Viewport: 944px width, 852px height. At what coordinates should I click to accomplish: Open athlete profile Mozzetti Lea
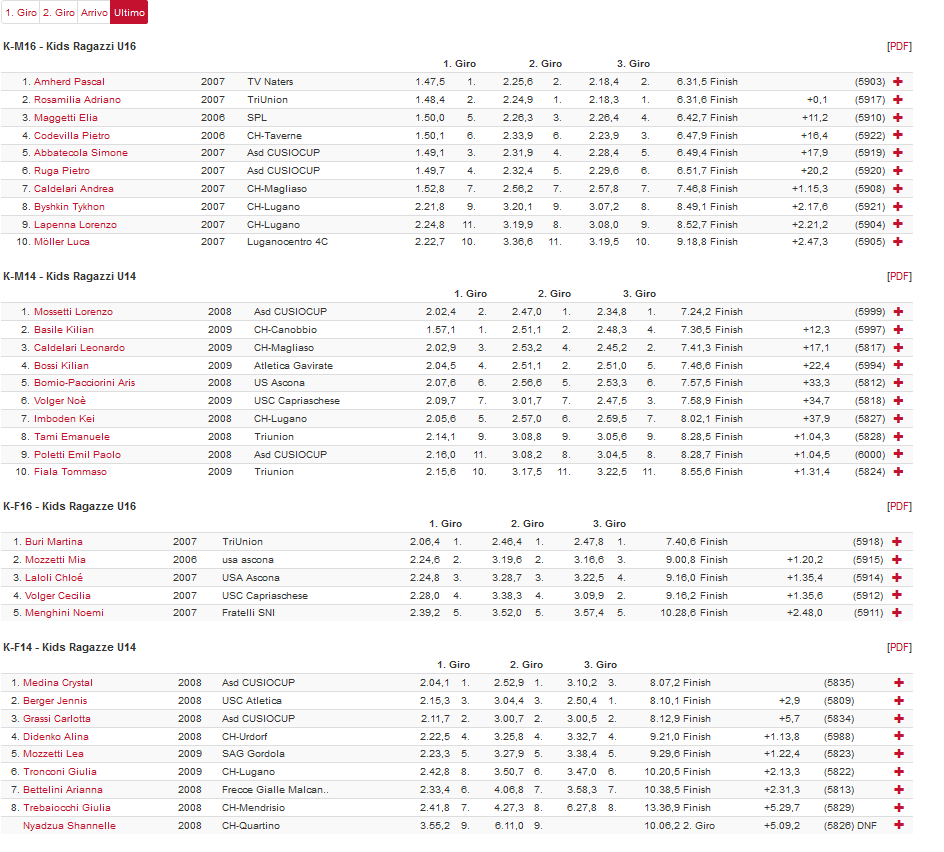[x=53, y=754]
